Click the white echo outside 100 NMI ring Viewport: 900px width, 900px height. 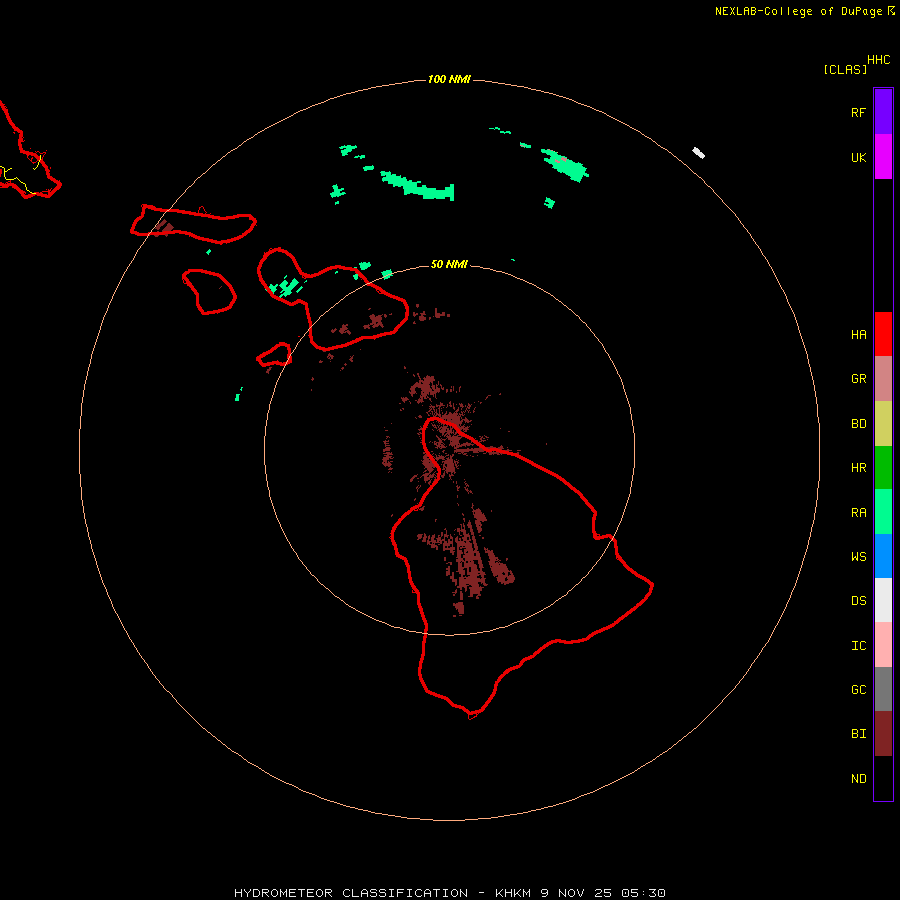699,153
